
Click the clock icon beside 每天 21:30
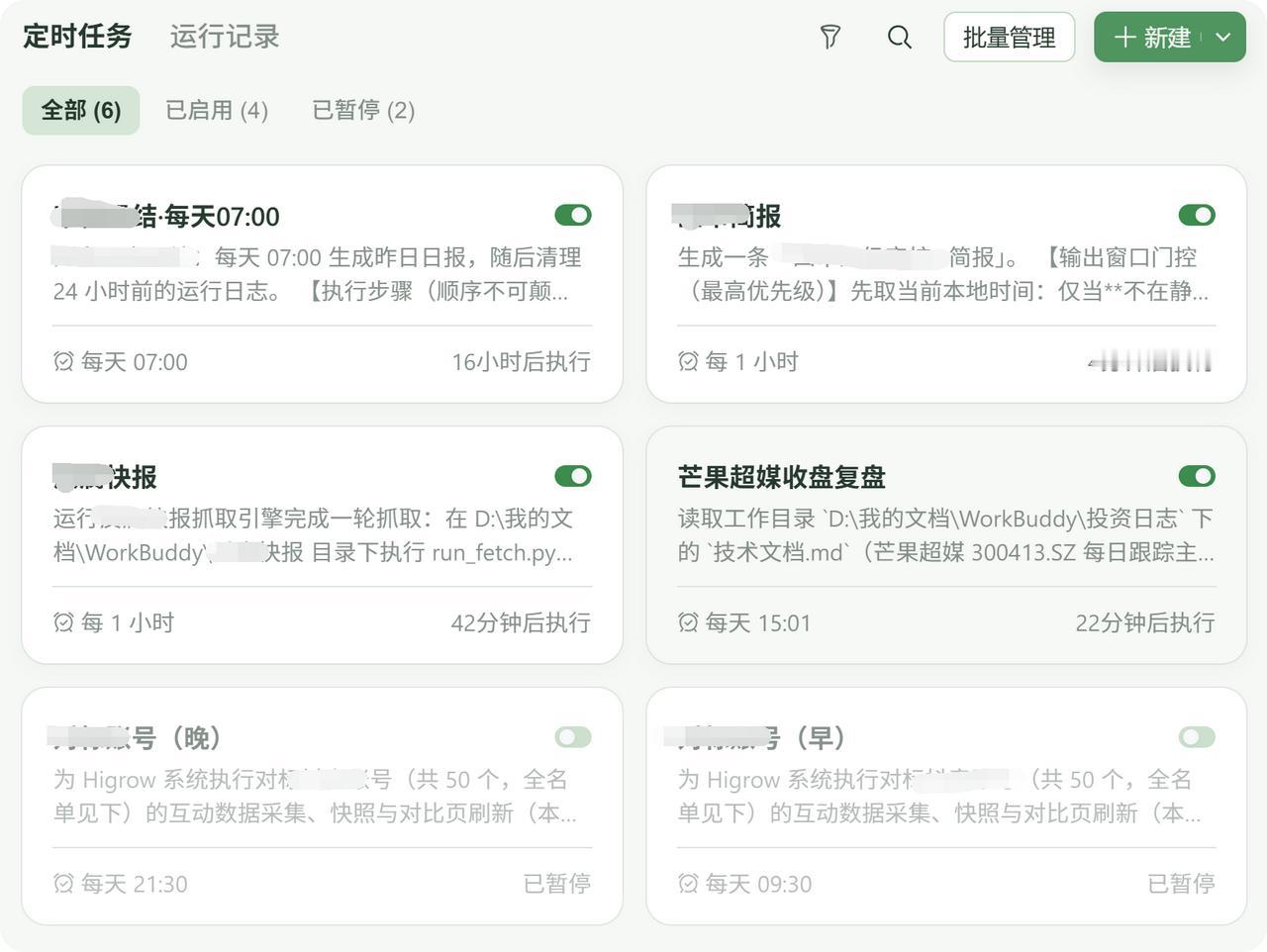(x=63, y=884)
